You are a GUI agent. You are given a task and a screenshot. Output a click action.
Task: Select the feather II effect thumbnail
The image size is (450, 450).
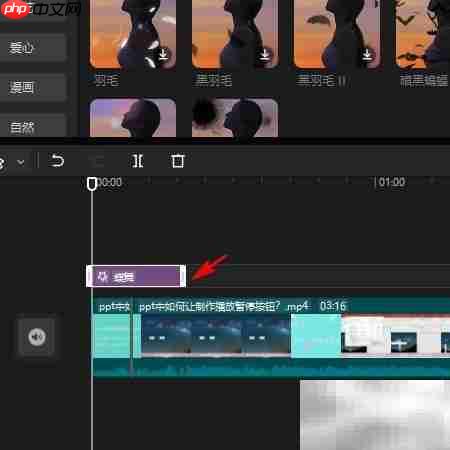pos(337,34)
